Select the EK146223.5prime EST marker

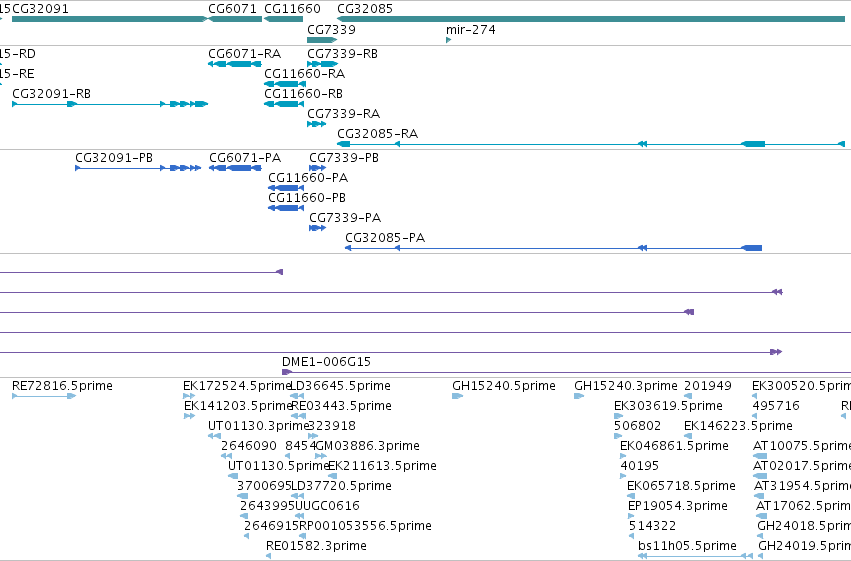(x=688, y=436)
